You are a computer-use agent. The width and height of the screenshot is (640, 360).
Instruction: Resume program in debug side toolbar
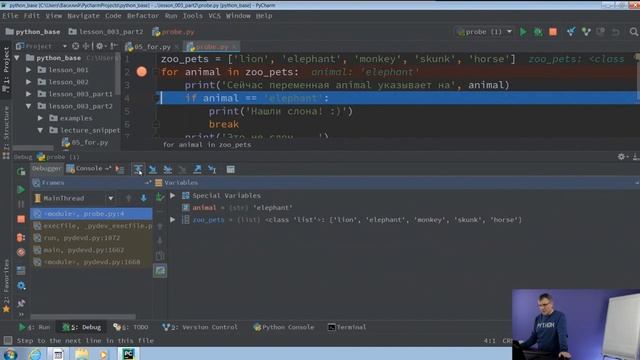pyautogui.click(x=21, y=189)
